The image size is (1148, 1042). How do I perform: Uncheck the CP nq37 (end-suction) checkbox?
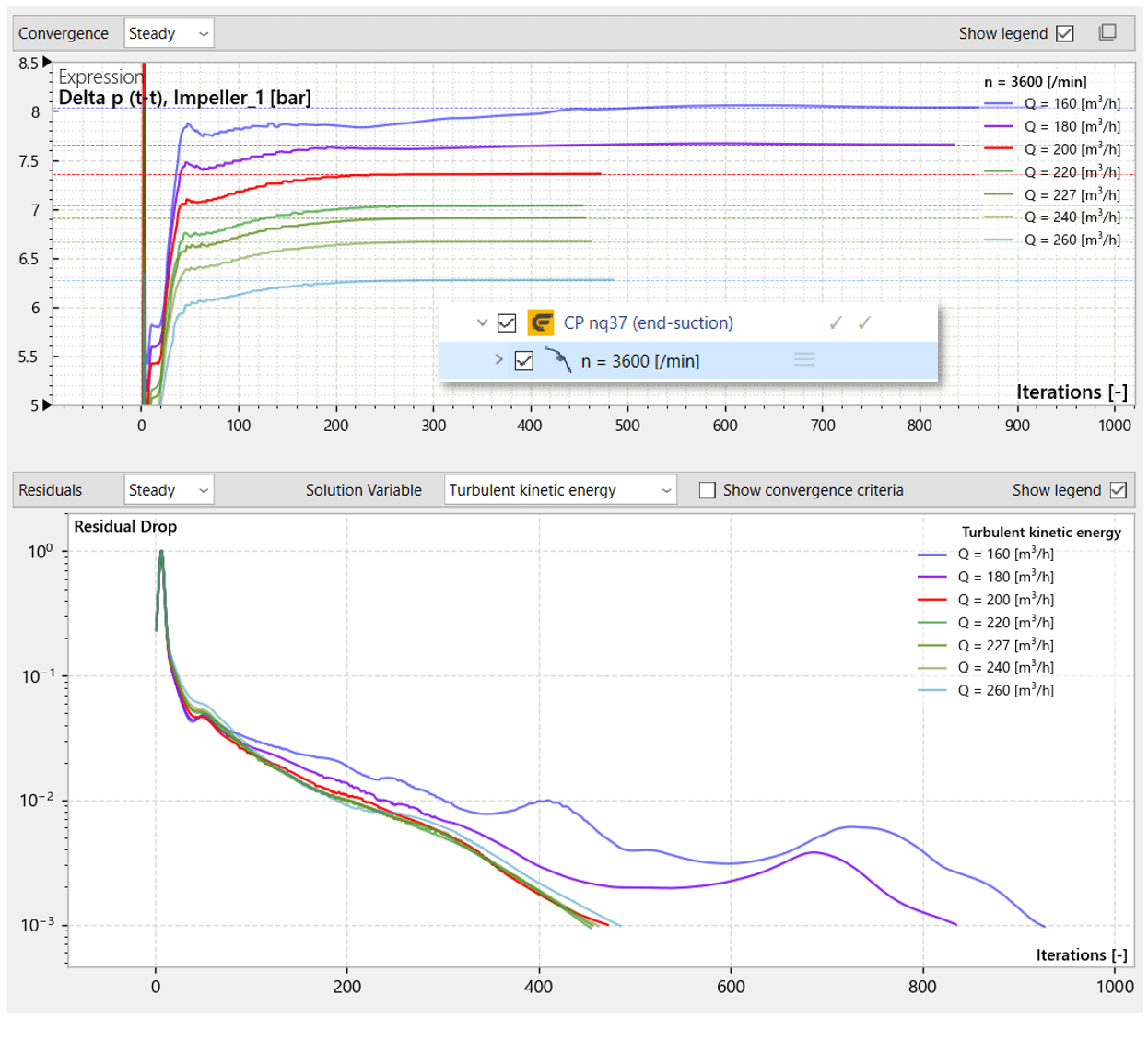(507, 322)
